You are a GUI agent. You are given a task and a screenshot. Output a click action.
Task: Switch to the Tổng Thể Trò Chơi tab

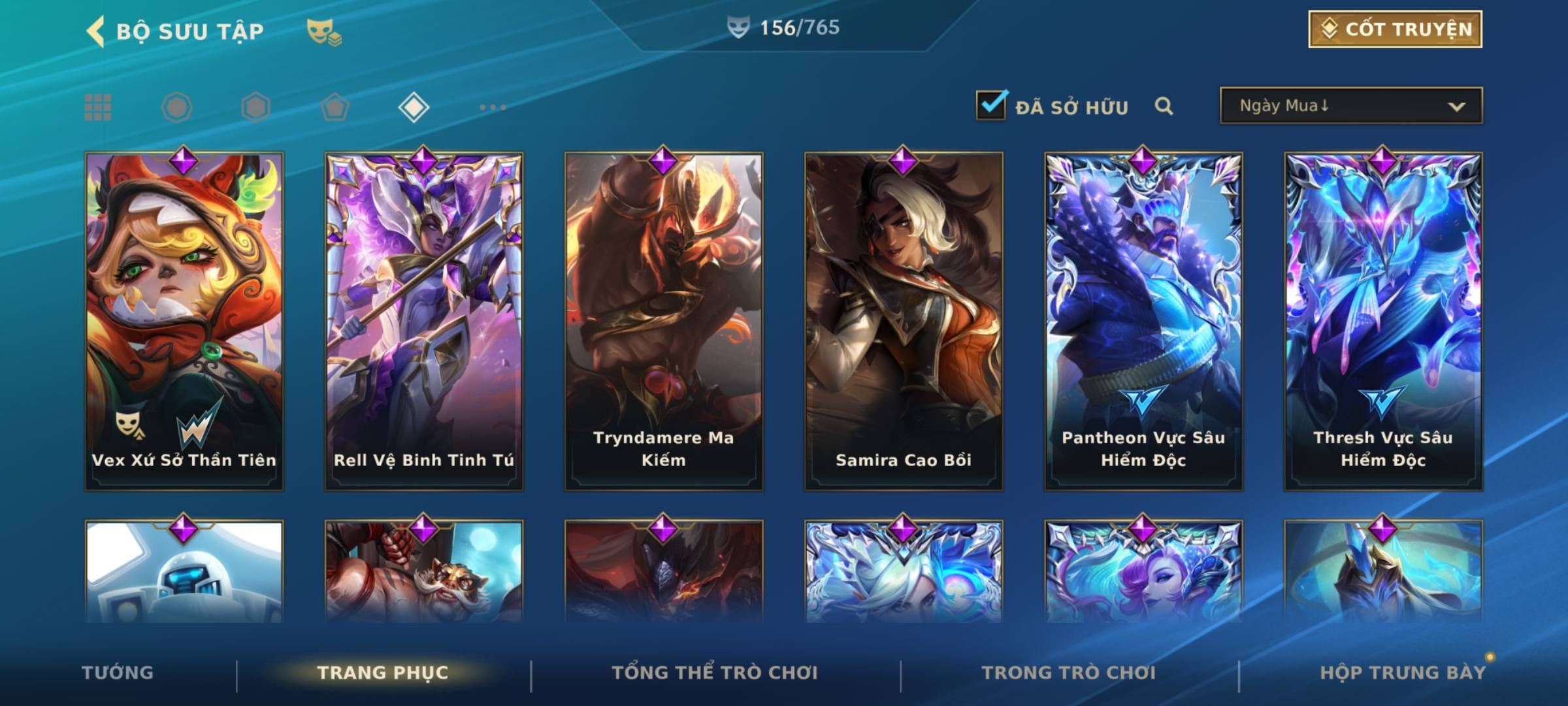point(715,673)
